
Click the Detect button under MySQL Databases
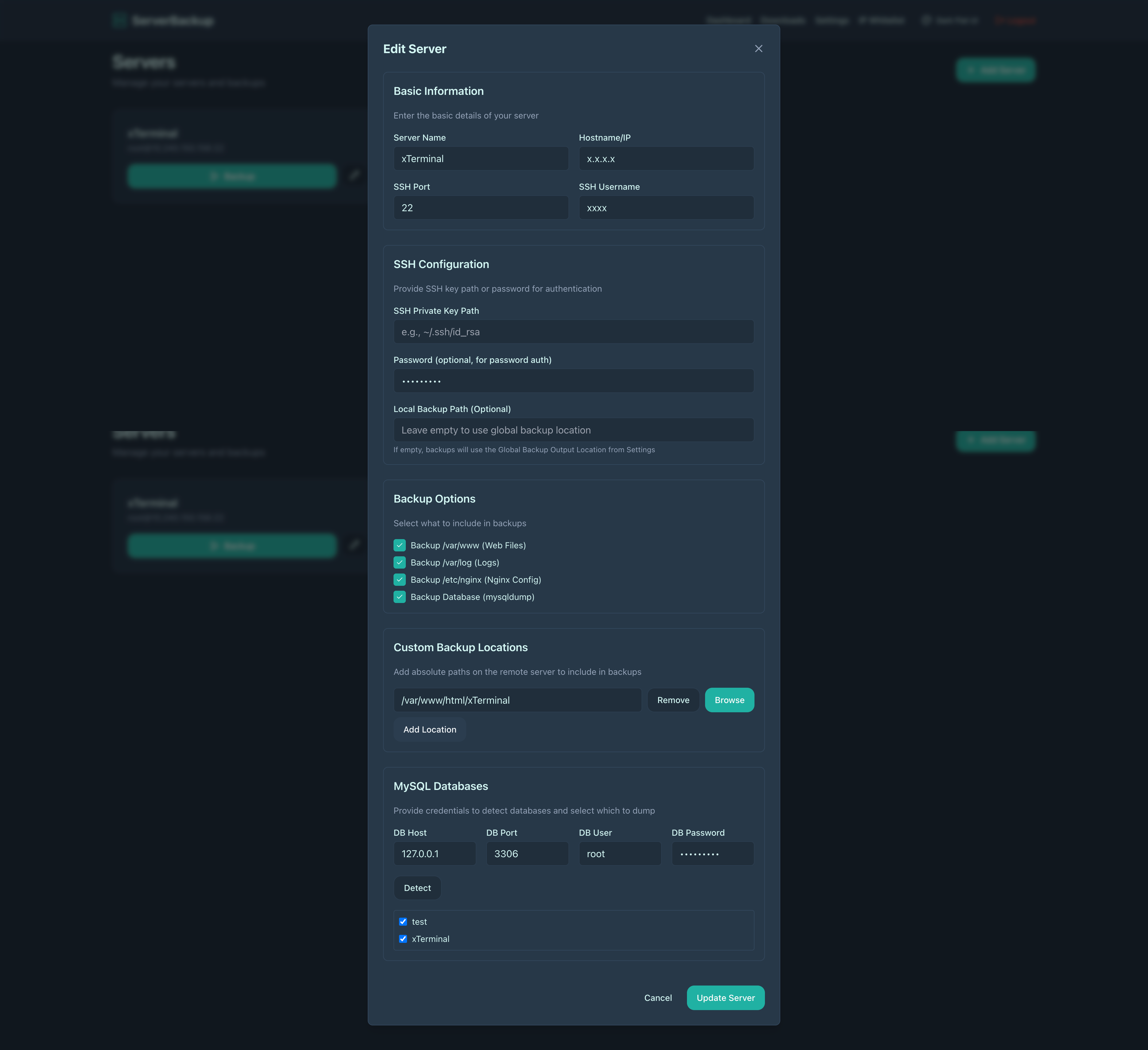(417, 888)
